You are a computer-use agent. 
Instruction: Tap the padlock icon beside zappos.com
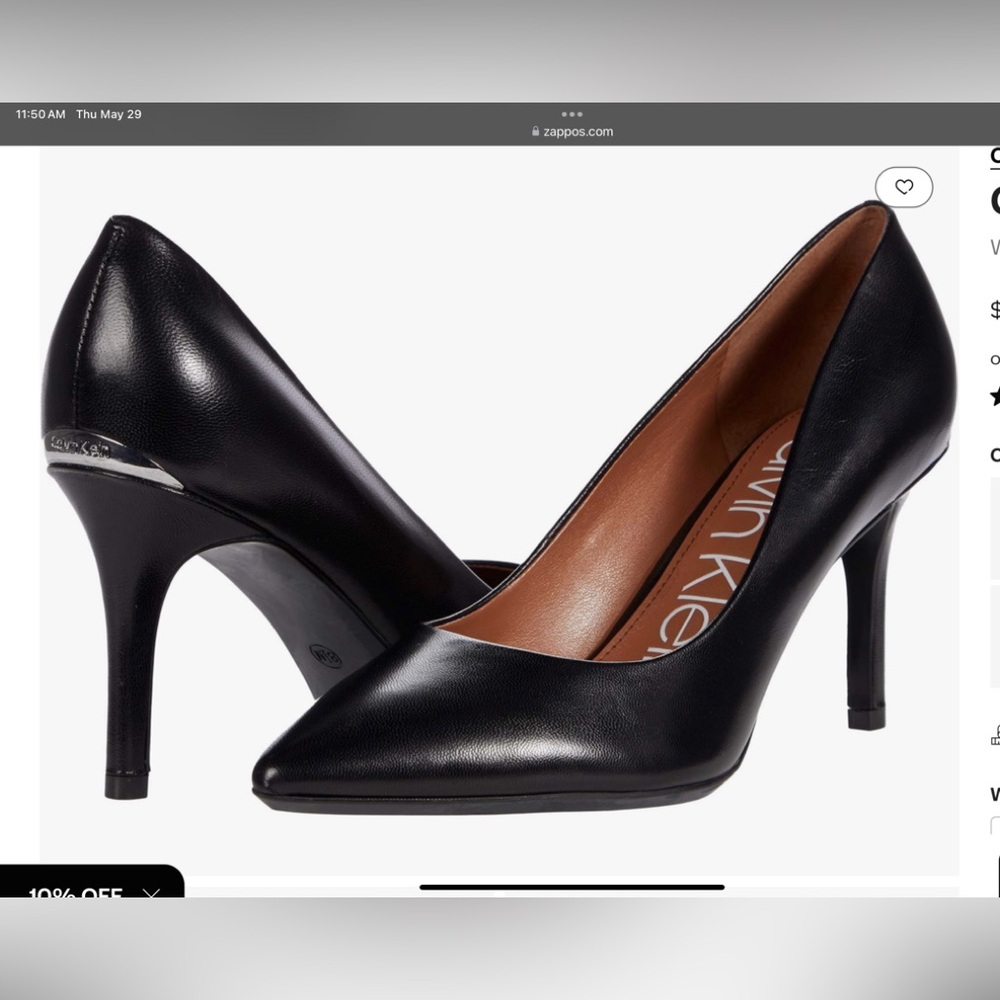tap(536, 131)
